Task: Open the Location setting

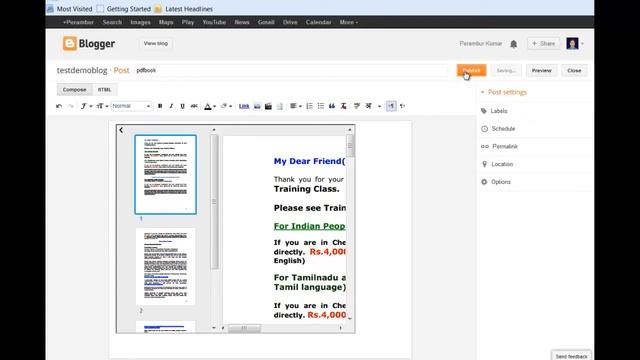Action: (x=497, y=164)
